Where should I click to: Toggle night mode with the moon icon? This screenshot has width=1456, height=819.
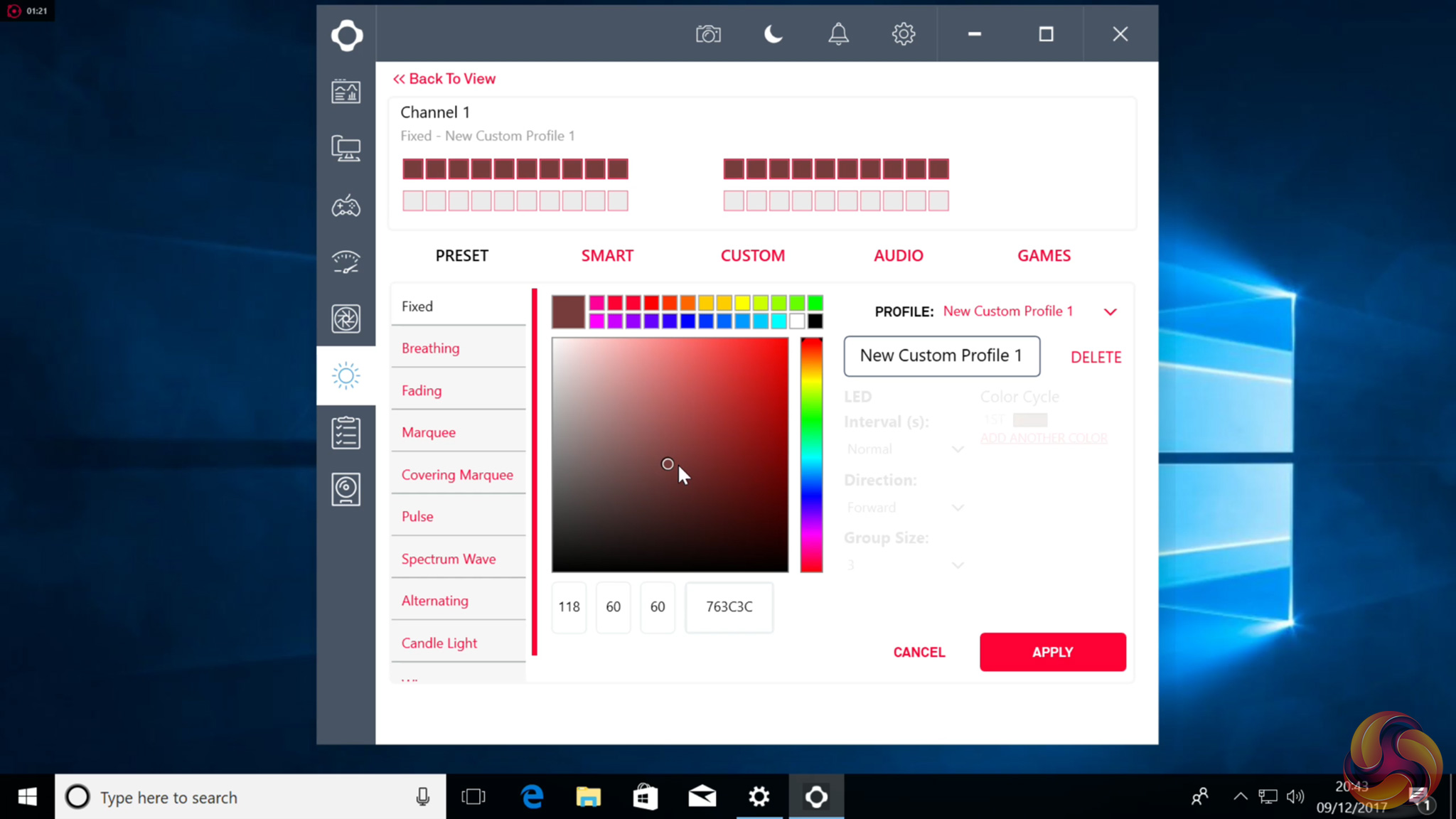click(x=773, y=34)
